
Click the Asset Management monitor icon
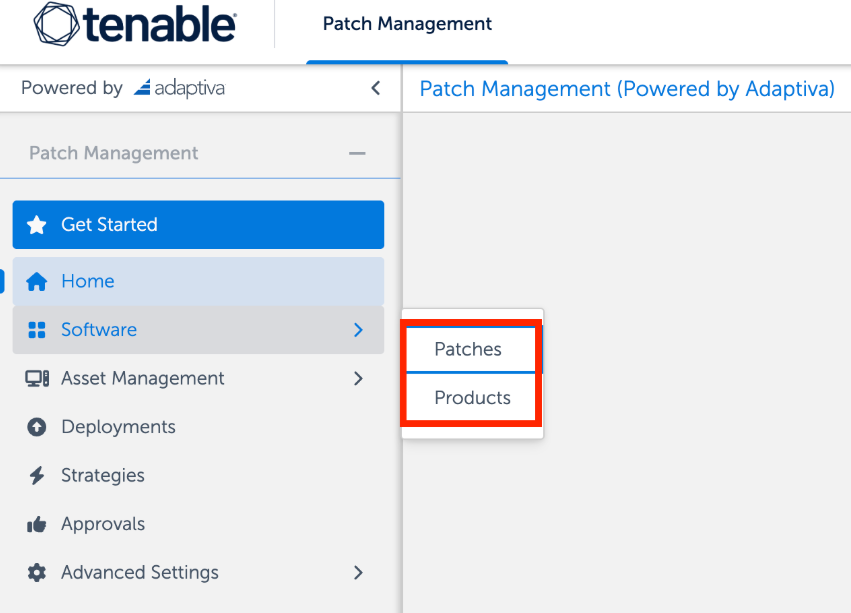[x=37, y=379]
